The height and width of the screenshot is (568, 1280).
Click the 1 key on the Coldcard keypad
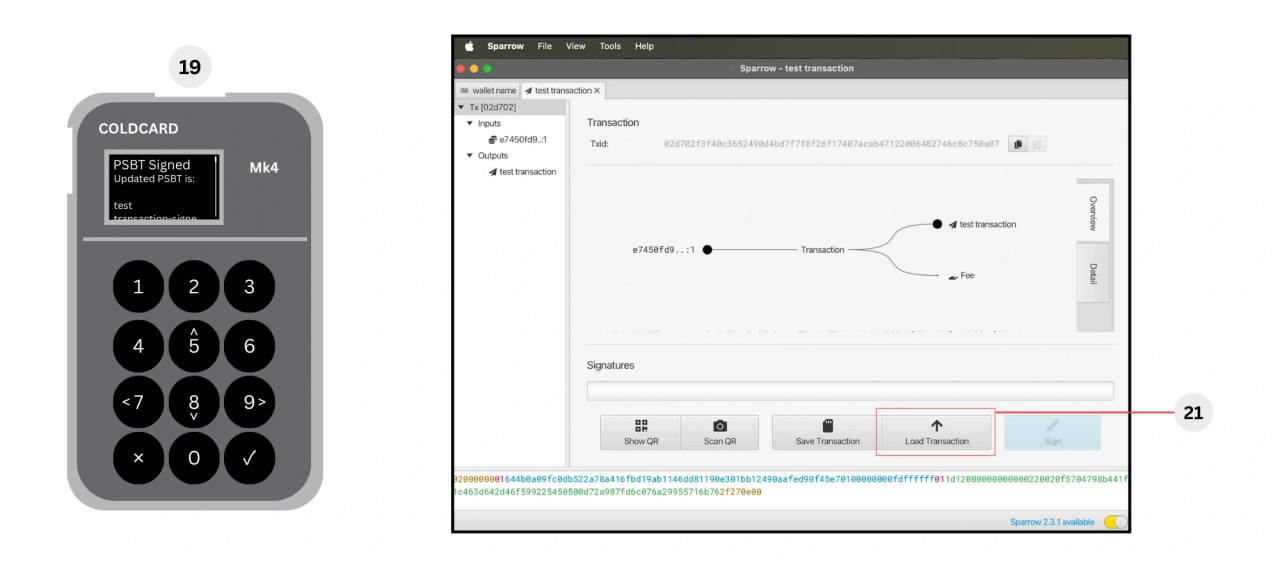138,287
